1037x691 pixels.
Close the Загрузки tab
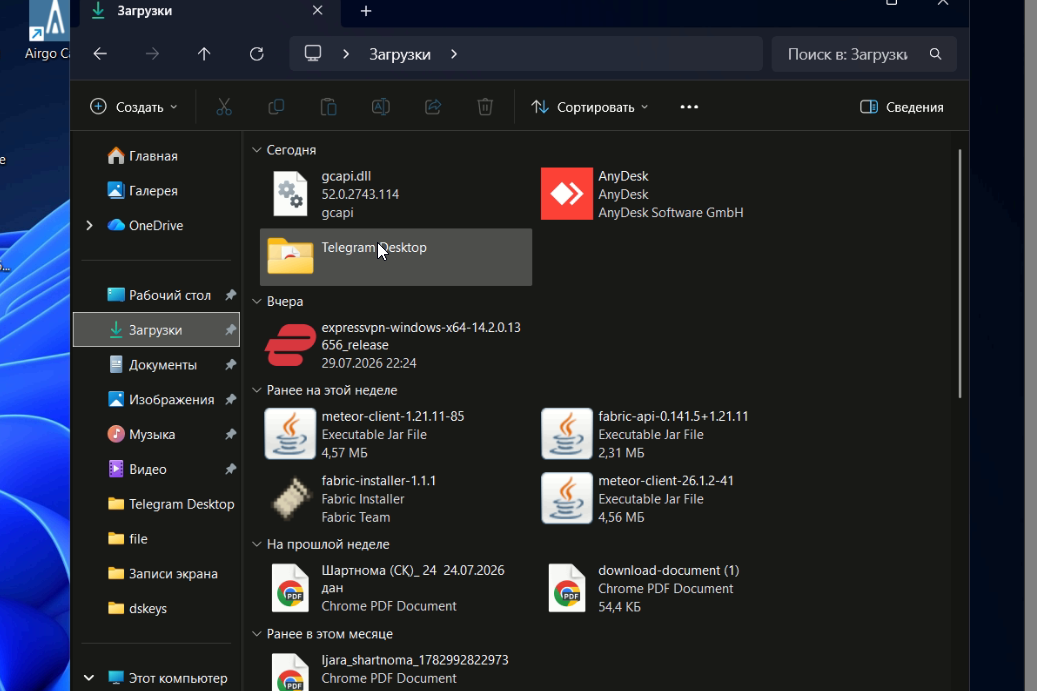point(317,11)
